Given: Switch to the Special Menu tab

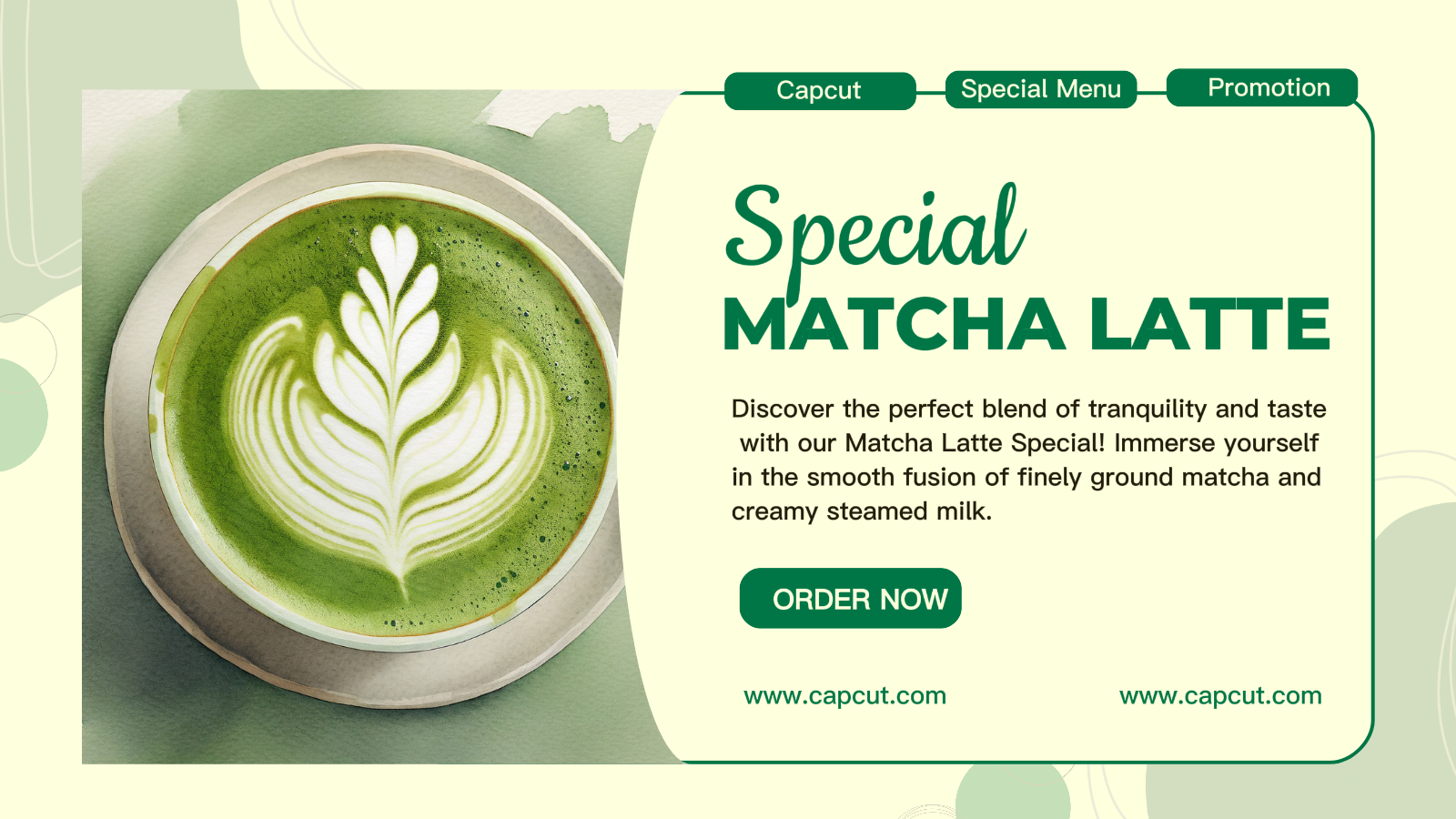Looking at the screenshot, I should pos(1041,89).
